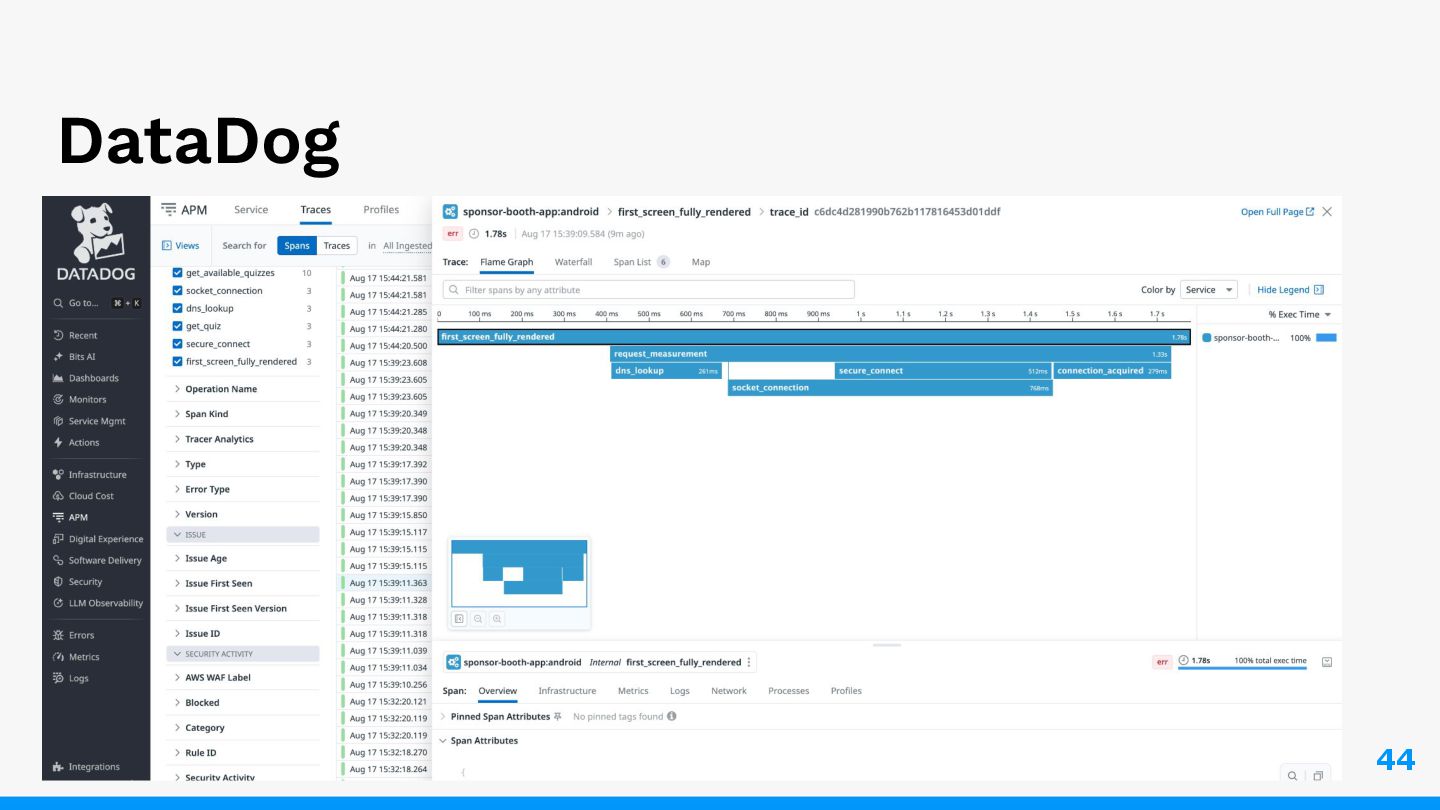Screen dimensions: 1440x810
Task: Click sponsor-booth legend color swatch
Action: coord(1207,338)
